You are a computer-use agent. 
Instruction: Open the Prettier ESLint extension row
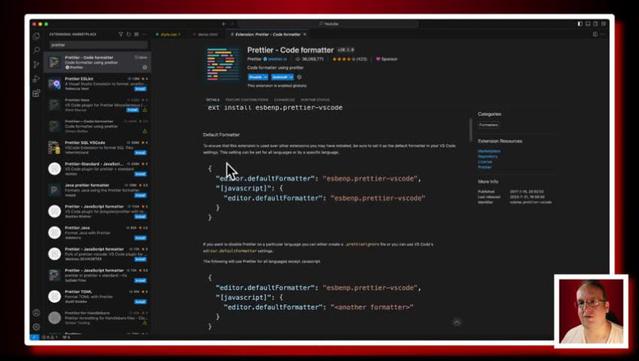(98, 84)
